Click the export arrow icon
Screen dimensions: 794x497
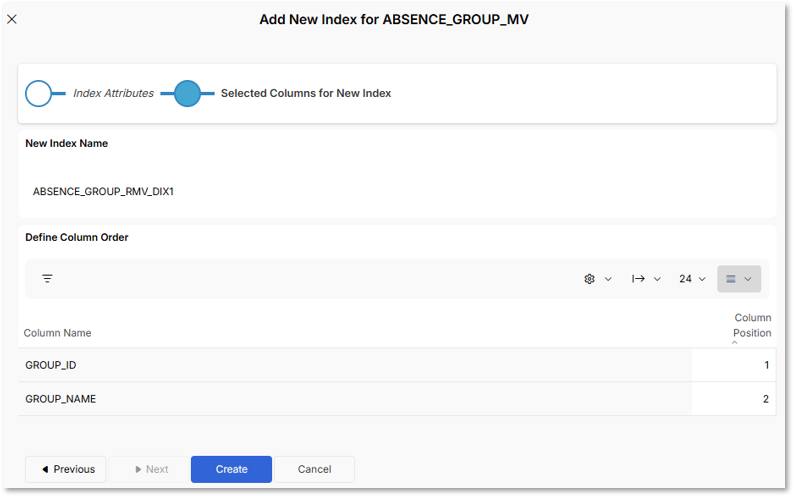(638, 279)
